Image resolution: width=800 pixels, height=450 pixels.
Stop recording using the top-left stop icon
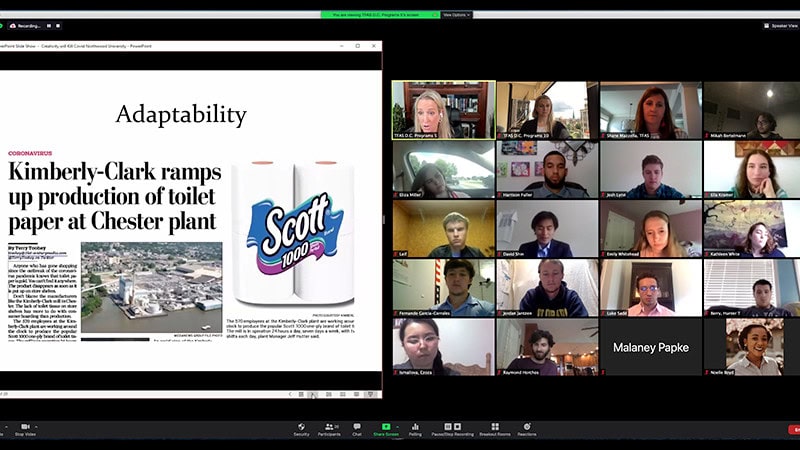pyautogui.click(x=58, y=26)
